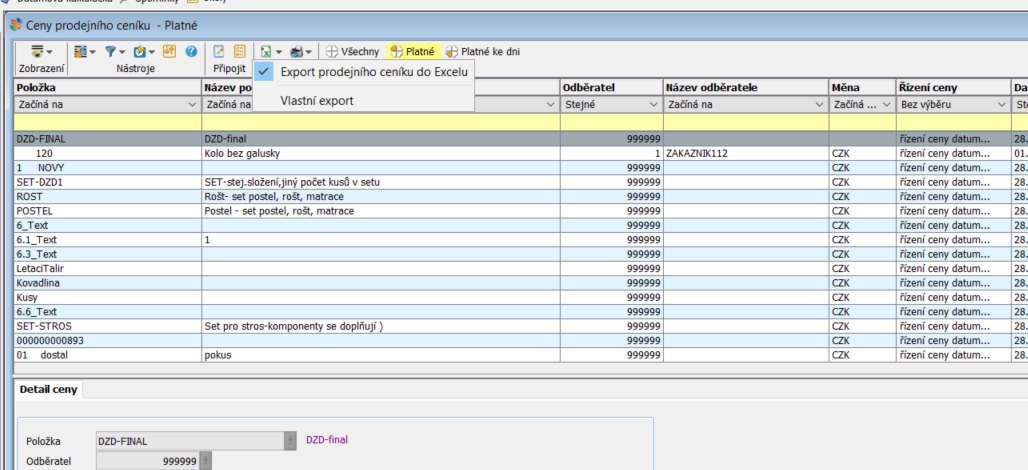1028x470 pixels.
Task: Open the Řízení ceny 'Bez výběru' dropdown
Action: [1001, 104]
